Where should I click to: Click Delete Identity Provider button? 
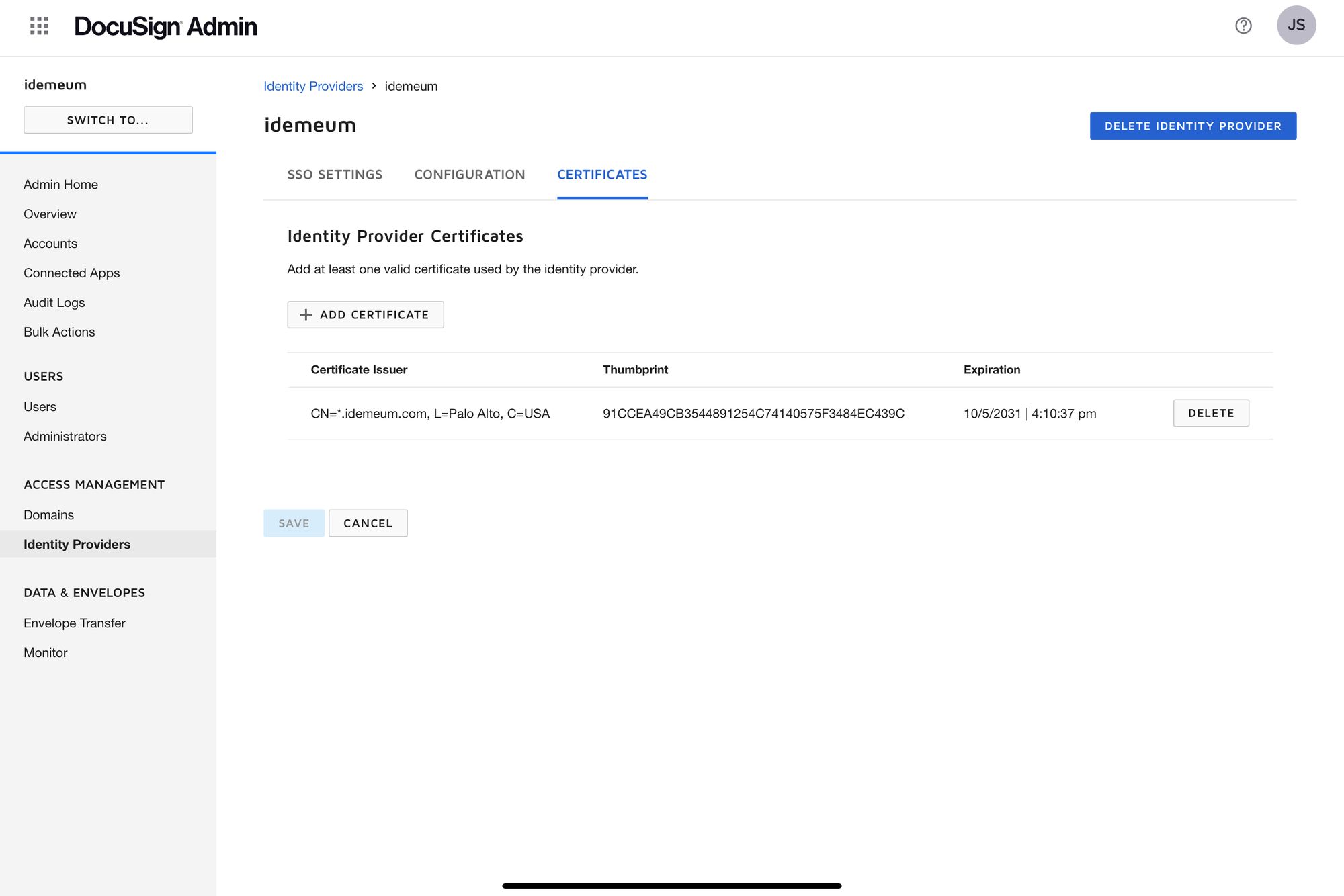[1193, 126]
